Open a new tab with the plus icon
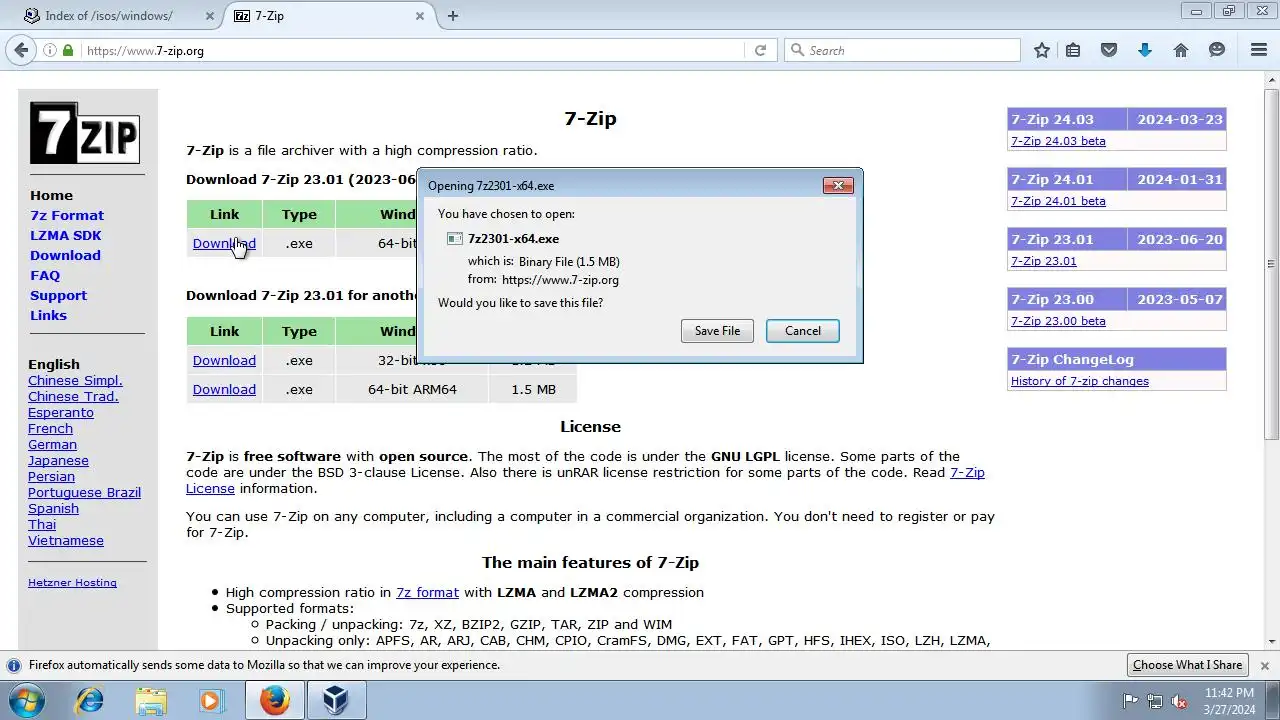This screenshot has width=1280, height=720. [453, 16]
